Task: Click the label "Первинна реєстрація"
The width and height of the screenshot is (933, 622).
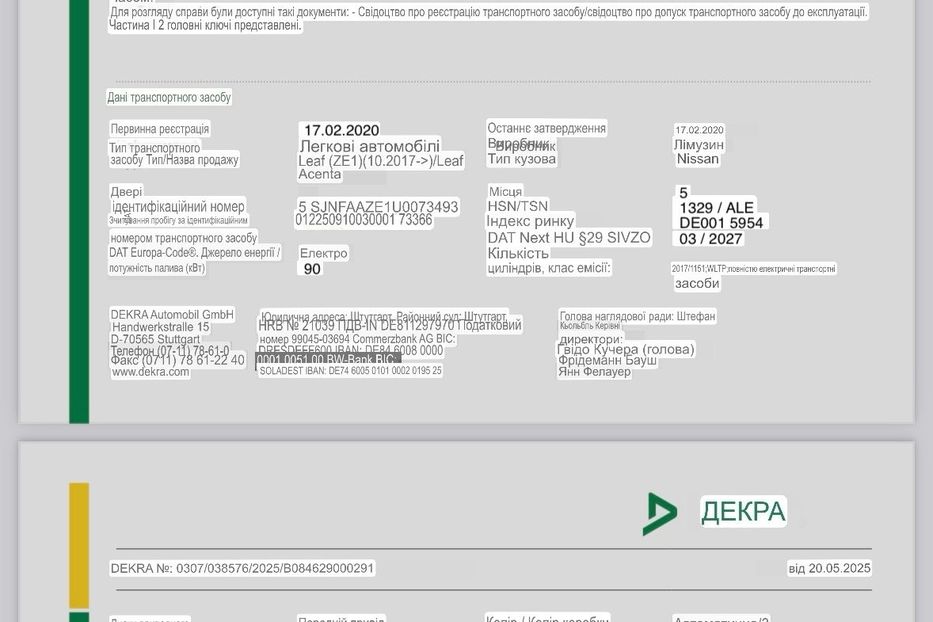Action: tap(159, 129)
